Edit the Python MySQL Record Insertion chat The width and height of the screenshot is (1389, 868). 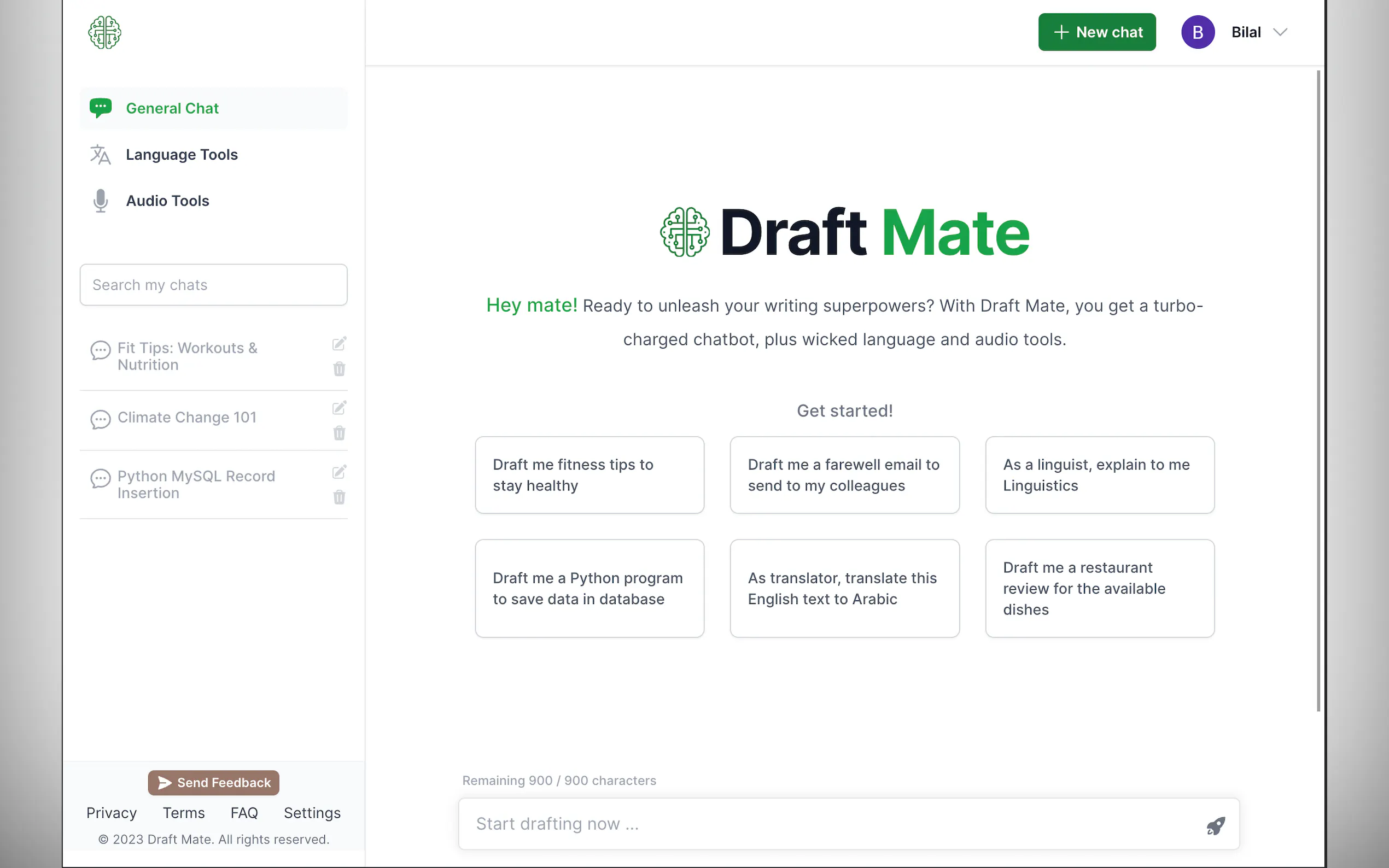click(x=339, y=472)
